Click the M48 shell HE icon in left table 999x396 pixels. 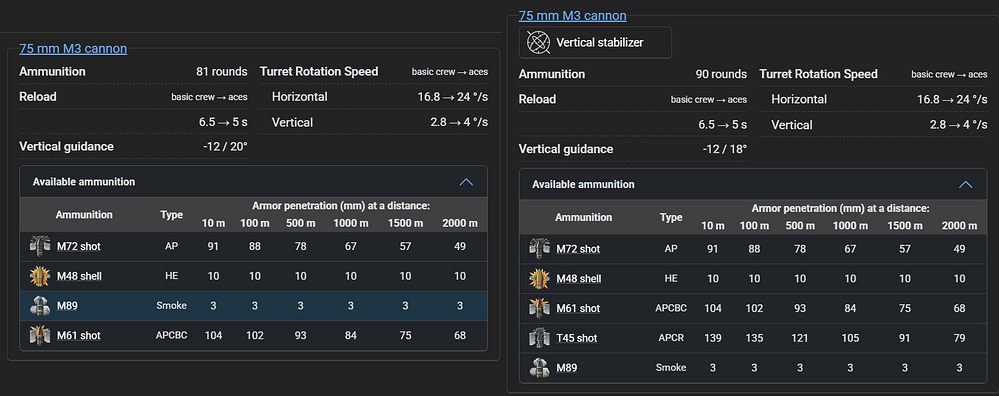pos(40,276)
